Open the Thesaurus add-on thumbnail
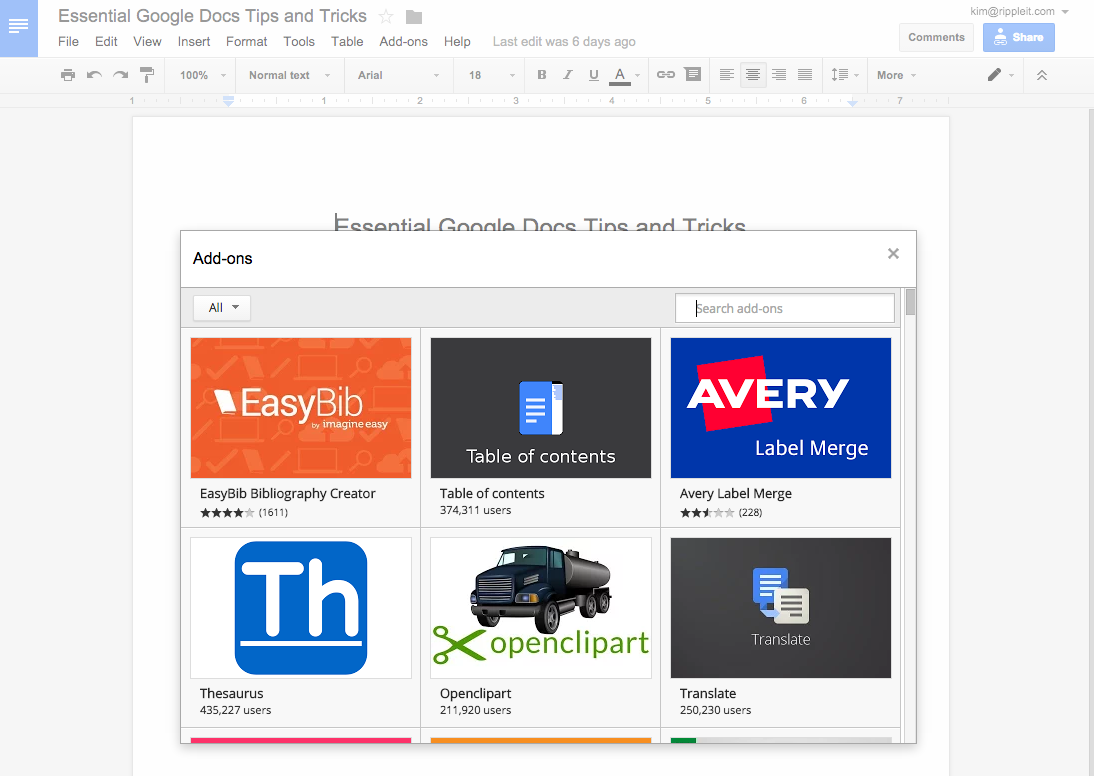 (301, 608)
